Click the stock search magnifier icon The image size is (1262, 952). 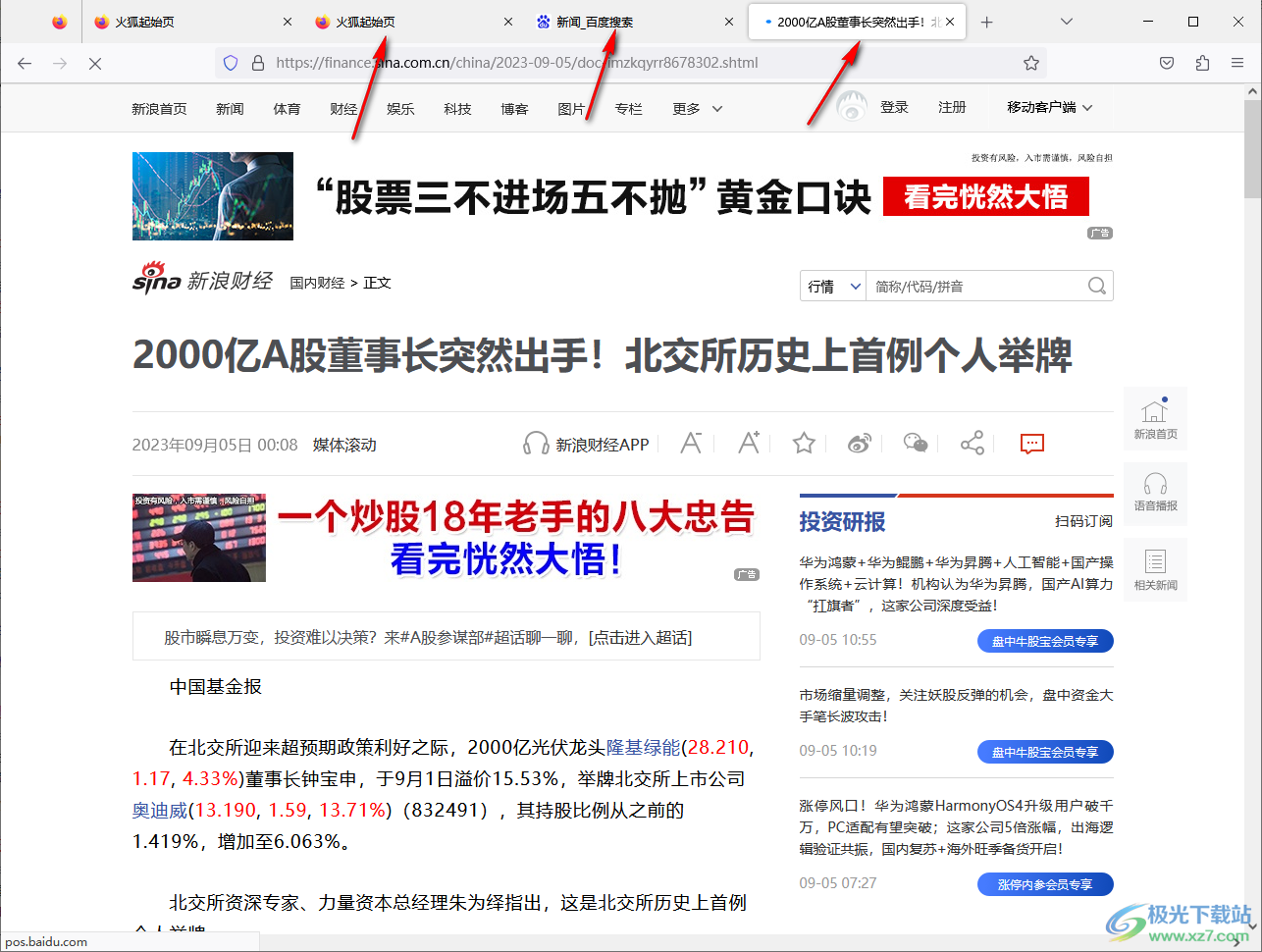coord(1097,286)
